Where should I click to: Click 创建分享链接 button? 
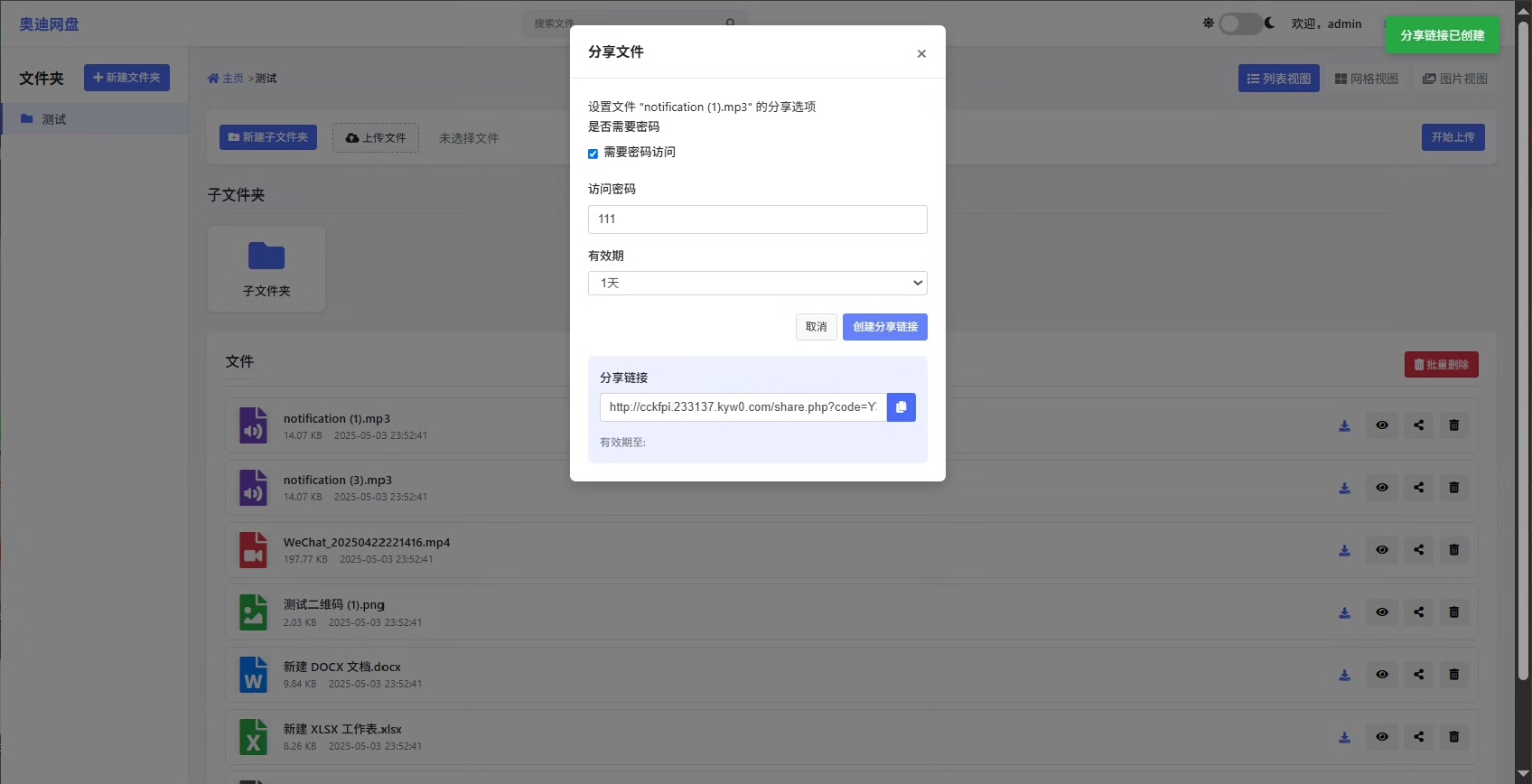click(x=885, y=327)
